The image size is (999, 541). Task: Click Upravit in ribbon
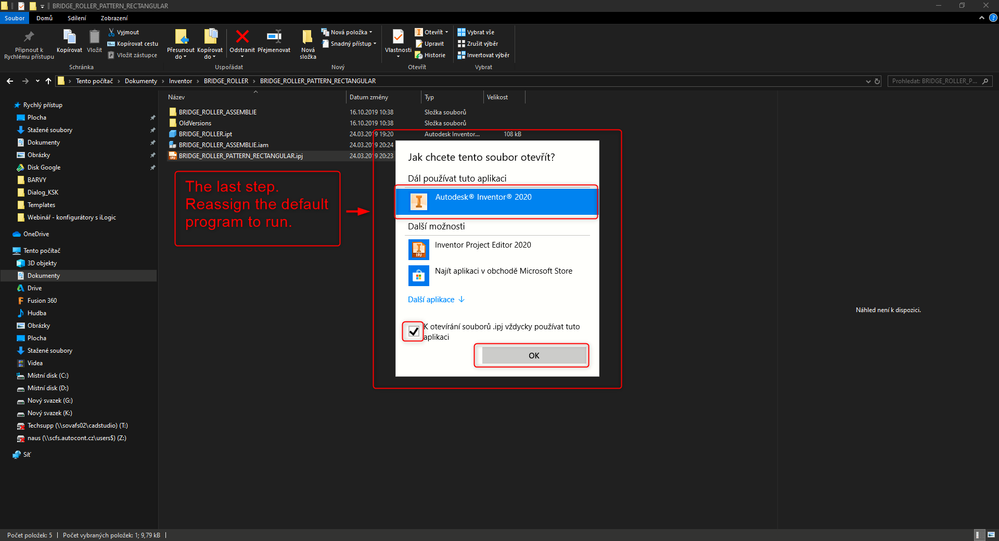click(429, 43)
